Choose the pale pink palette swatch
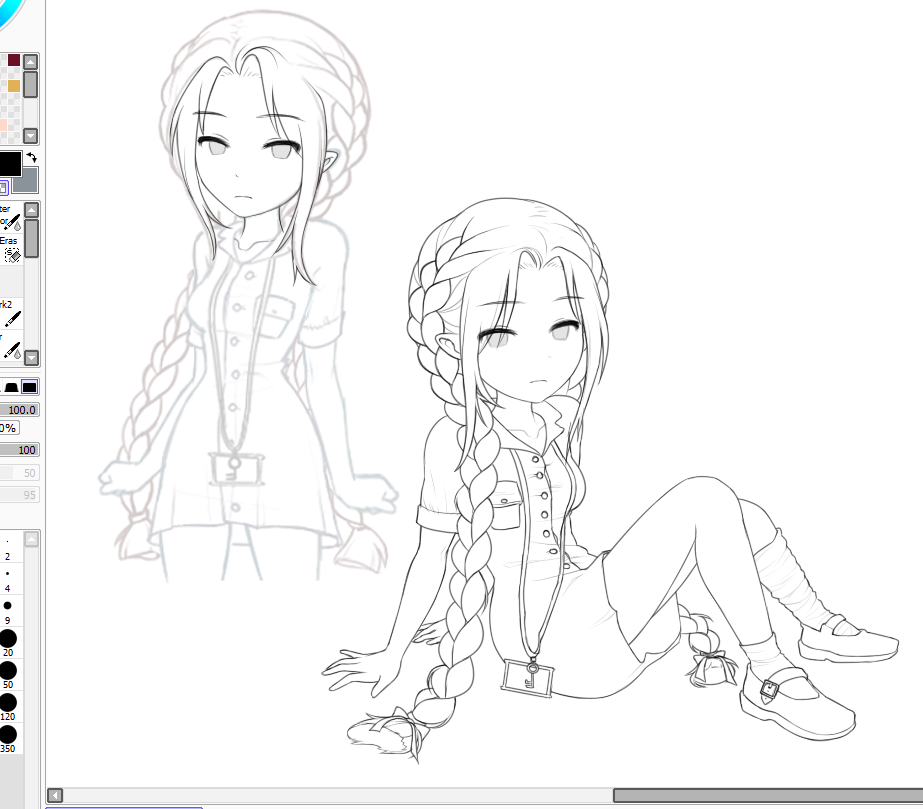The width and height of the screenshot is (923, 809). pos(3,125)
